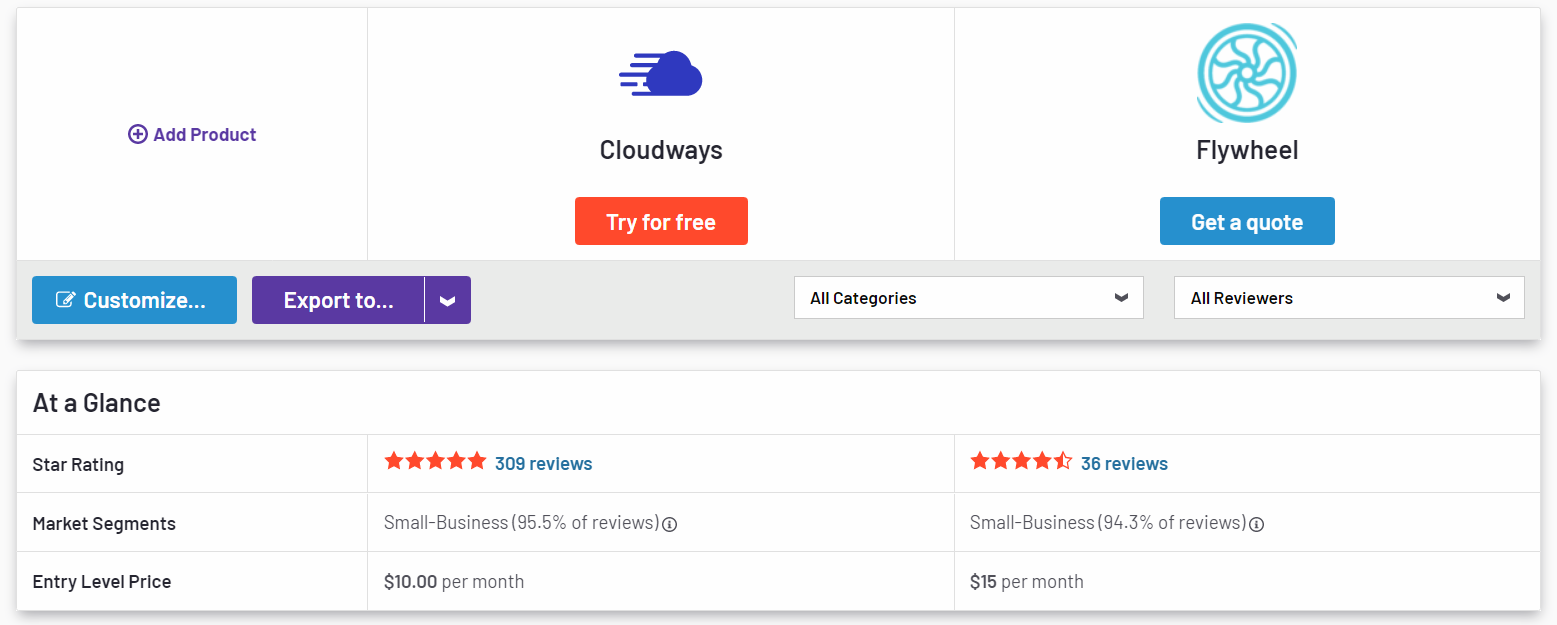Click the $10.00 per month price
This screenshot has width=1557, height=625.
[454, 581]
